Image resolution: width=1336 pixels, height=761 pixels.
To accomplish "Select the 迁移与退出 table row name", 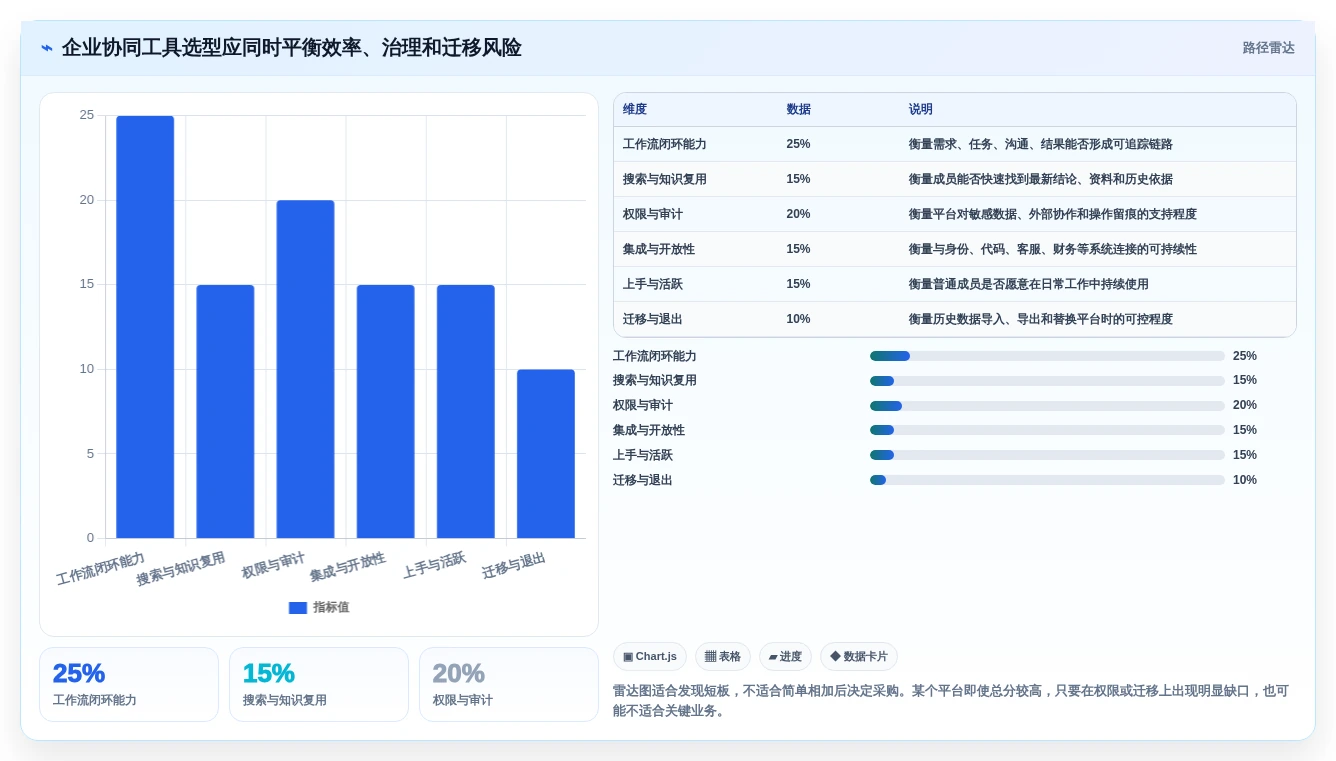I will (x=653, y=319).
